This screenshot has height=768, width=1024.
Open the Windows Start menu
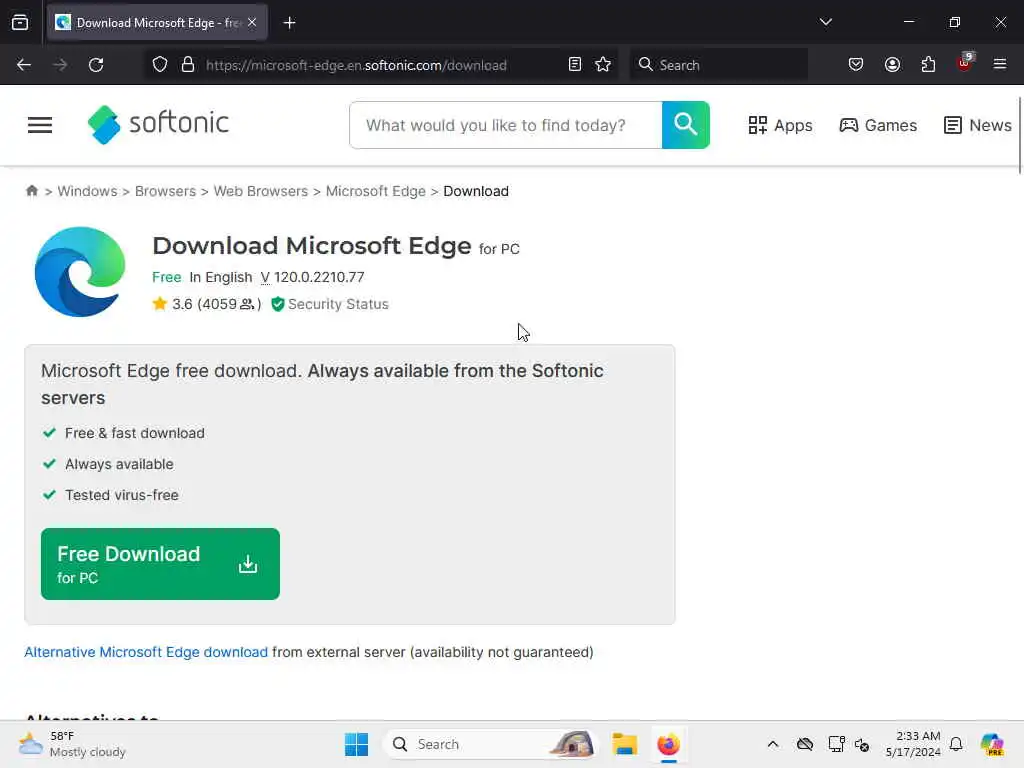click(356, 744)
